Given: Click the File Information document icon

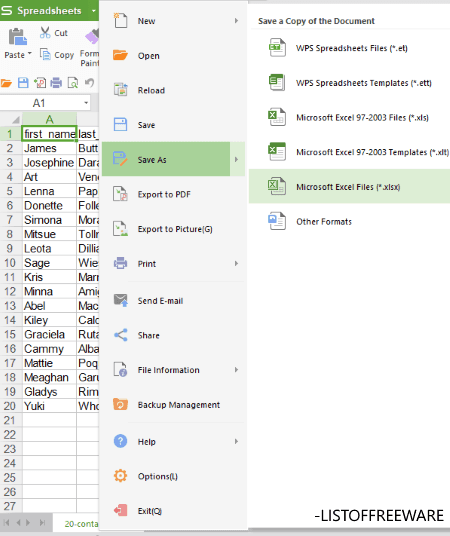Looking at the screenshot, I should [x=120, y=370].
